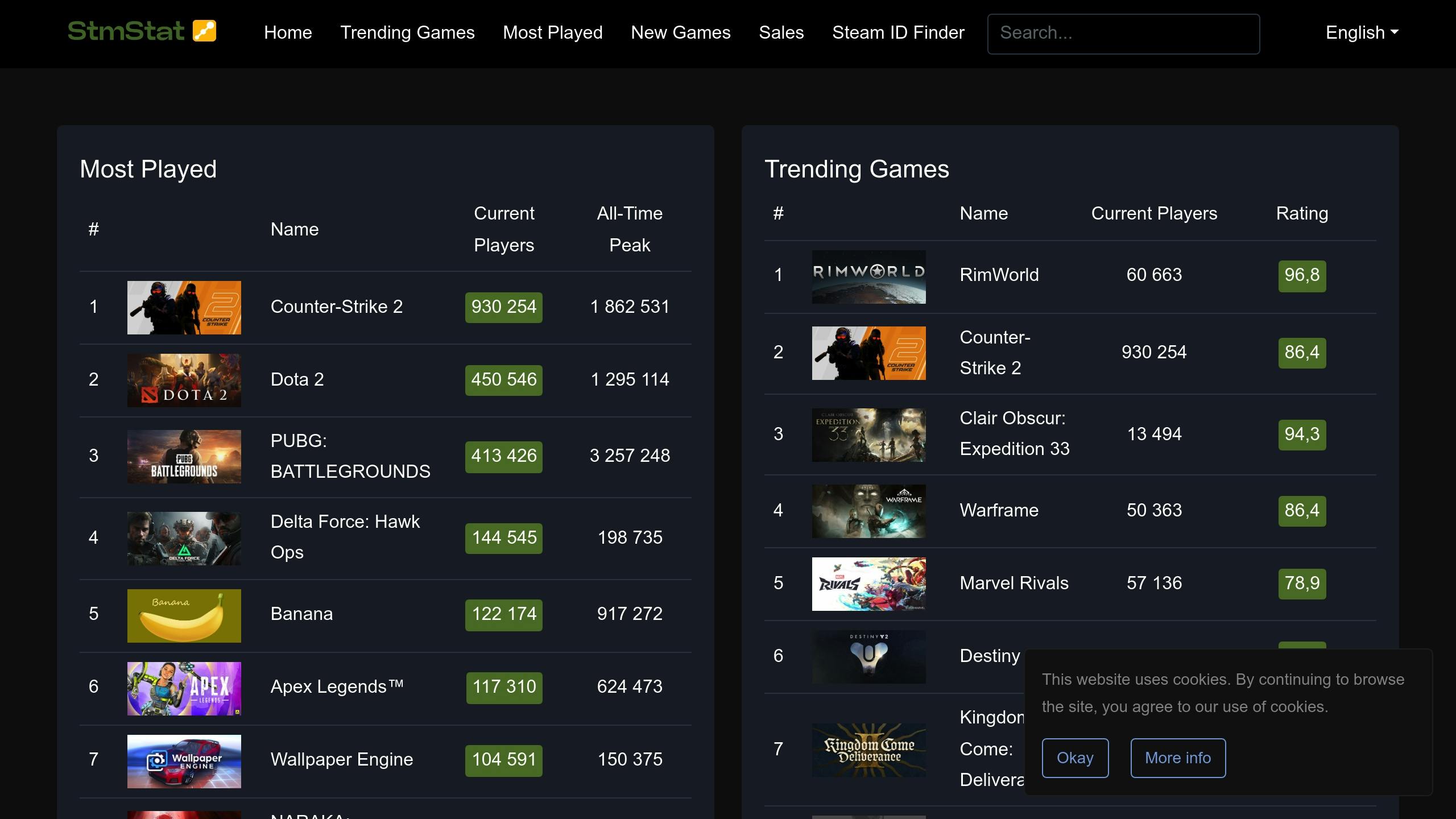This screenshot has height=819, width=1456.
Task: Open the Warframe name link
Action: (x=999, y=510)
